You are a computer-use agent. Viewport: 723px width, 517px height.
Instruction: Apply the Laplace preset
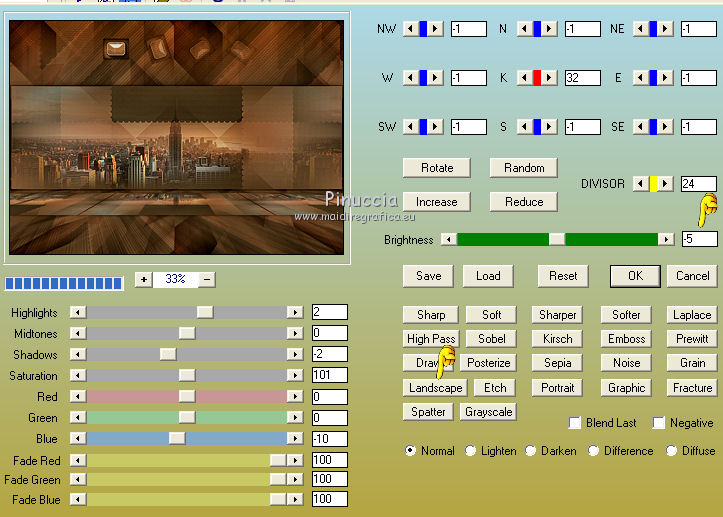point(692,315)
